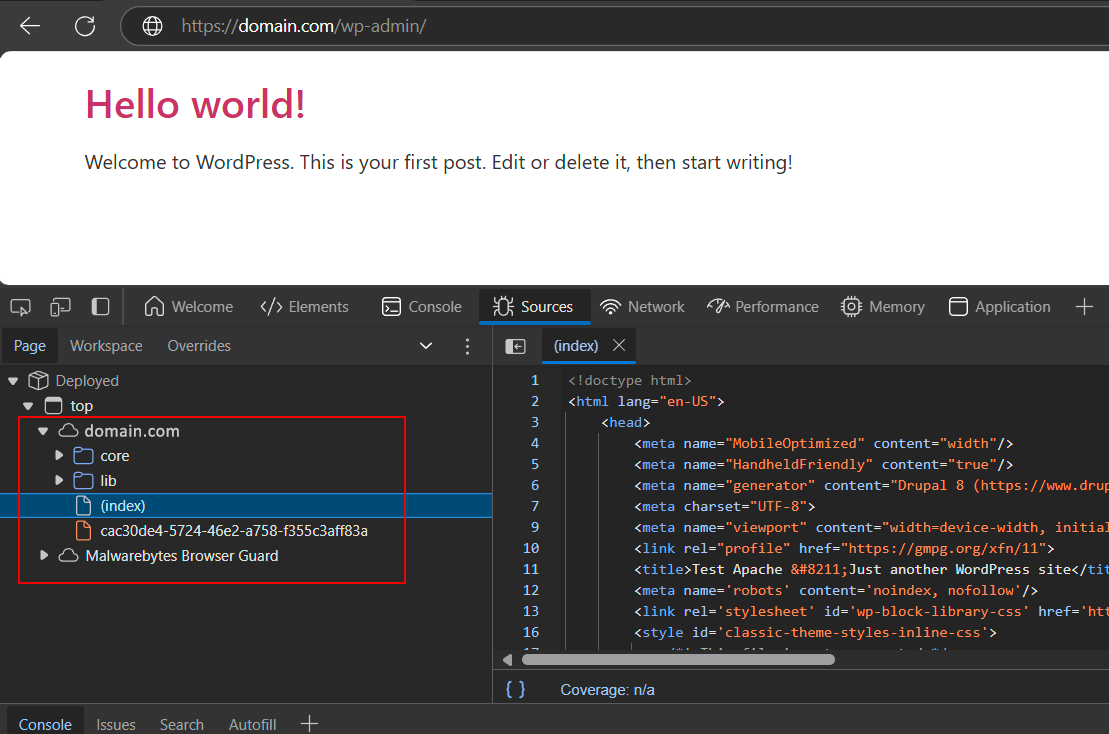Image resolution: width=1109 pixels, height=734 pixels.
Task: Switch to the Network panel
Action: point(642,306)
